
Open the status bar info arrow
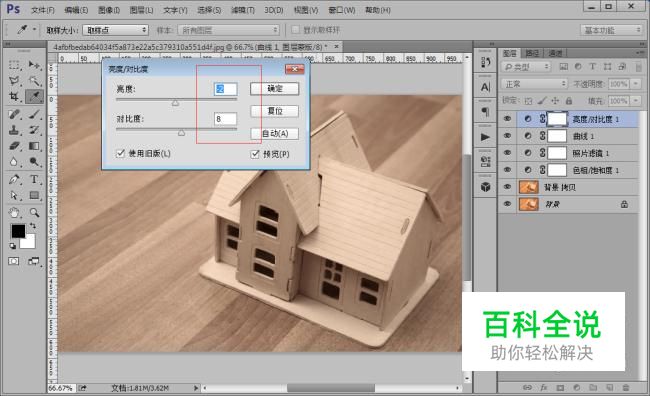point(196,388)
